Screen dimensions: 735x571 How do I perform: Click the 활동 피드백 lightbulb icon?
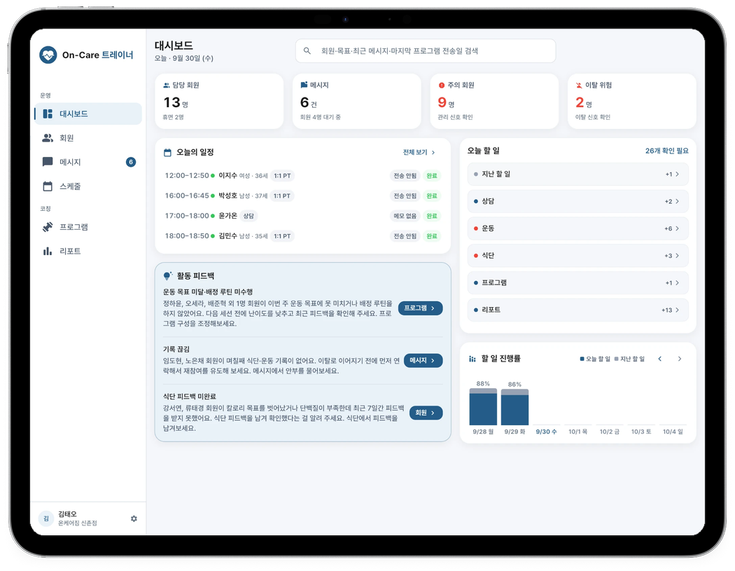[x=167, y=276]
